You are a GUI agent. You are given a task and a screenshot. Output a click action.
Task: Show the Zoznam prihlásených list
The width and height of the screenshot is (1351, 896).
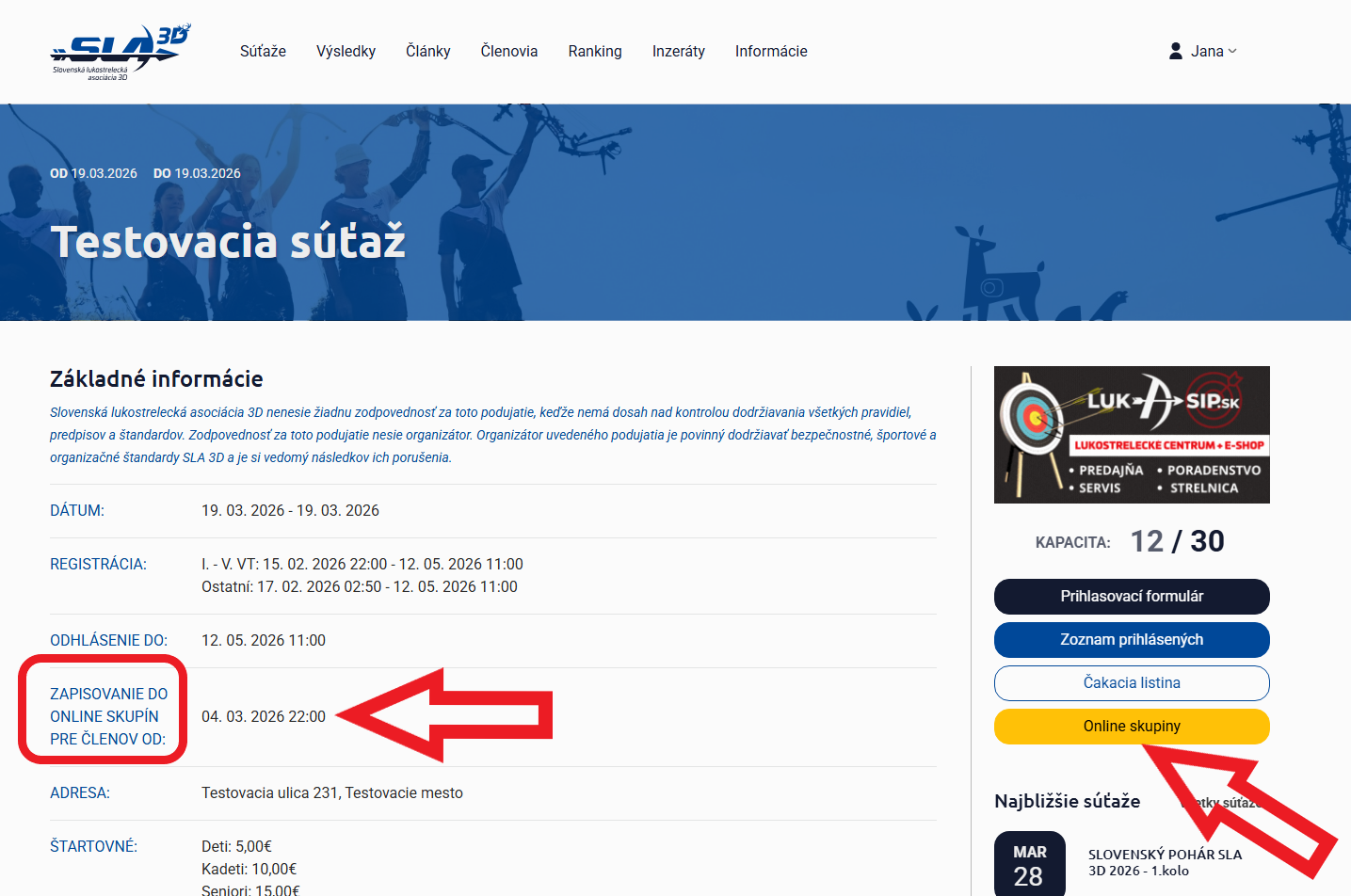tap(1131, 639)
